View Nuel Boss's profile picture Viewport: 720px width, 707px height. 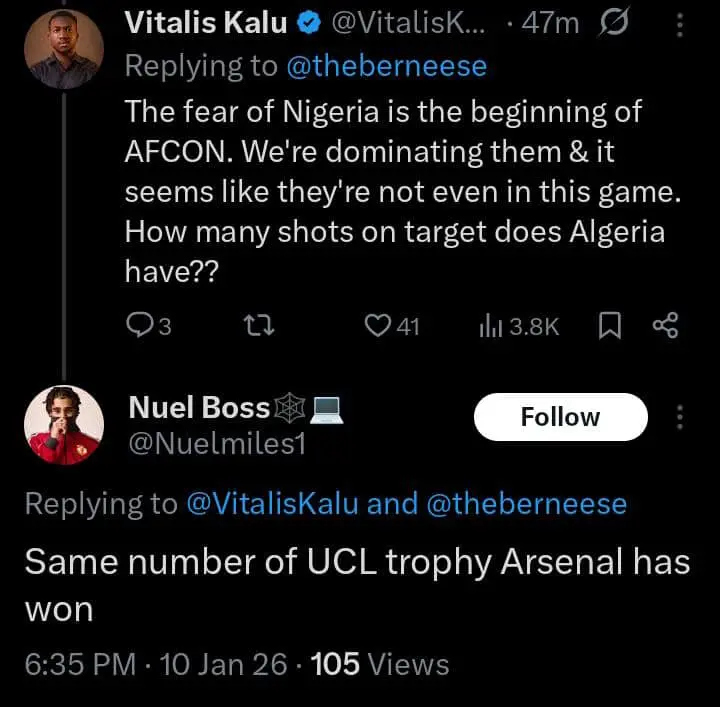coord(64,425)
